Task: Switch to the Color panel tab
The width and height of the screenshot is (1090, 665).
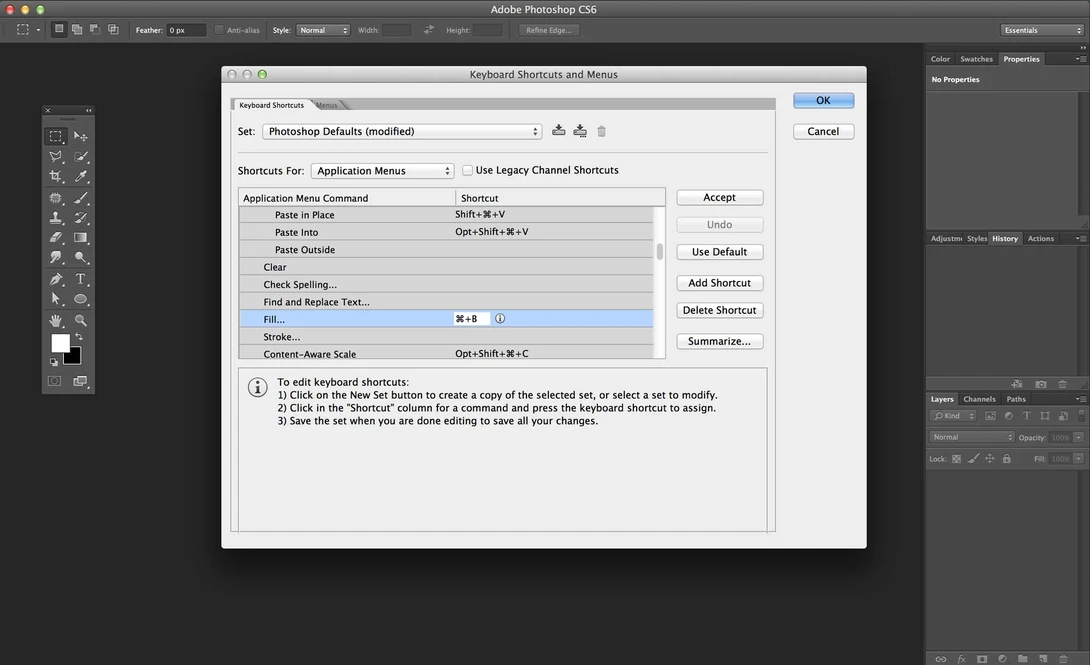Action: click(940, 59)
